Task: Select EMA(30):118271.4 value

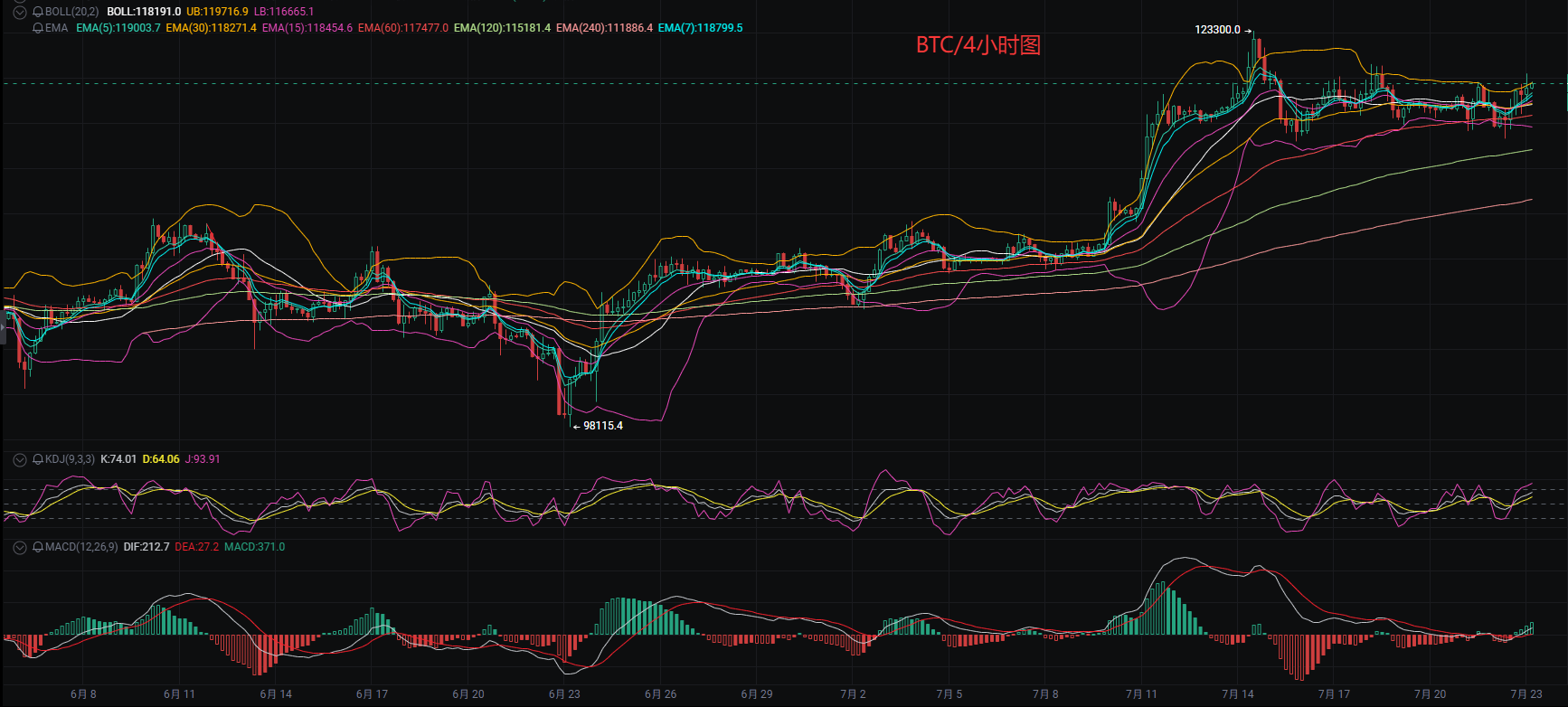Action: coord(212,28)
